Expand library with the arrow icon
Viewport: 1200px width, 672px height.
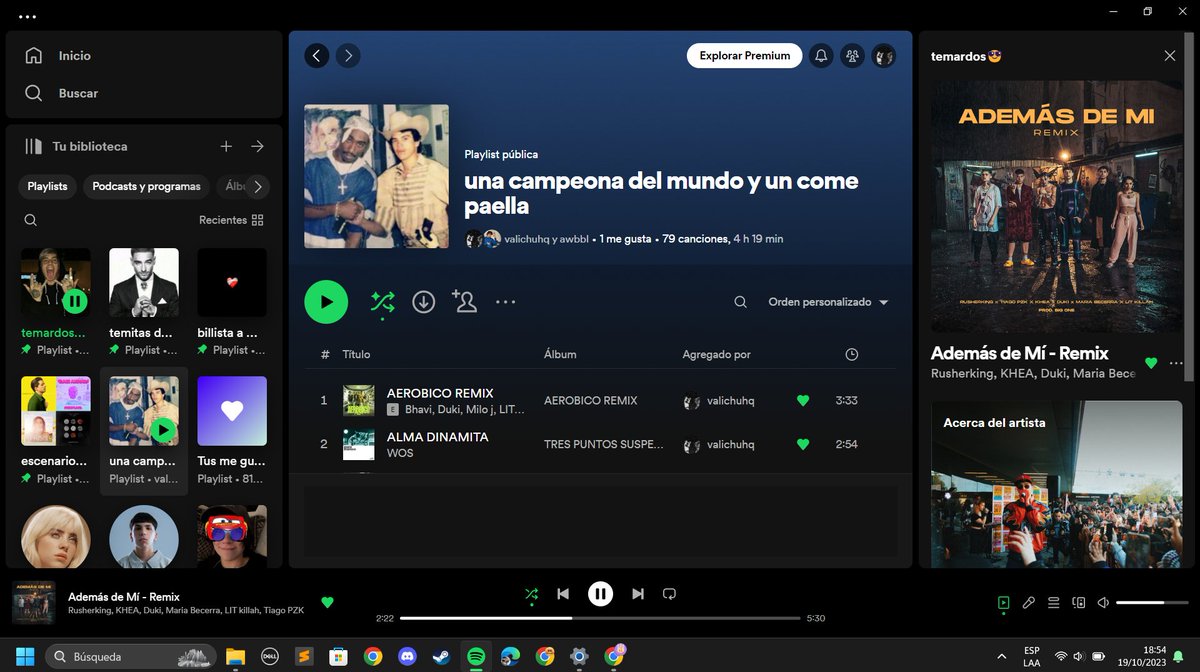pos(257,146)
